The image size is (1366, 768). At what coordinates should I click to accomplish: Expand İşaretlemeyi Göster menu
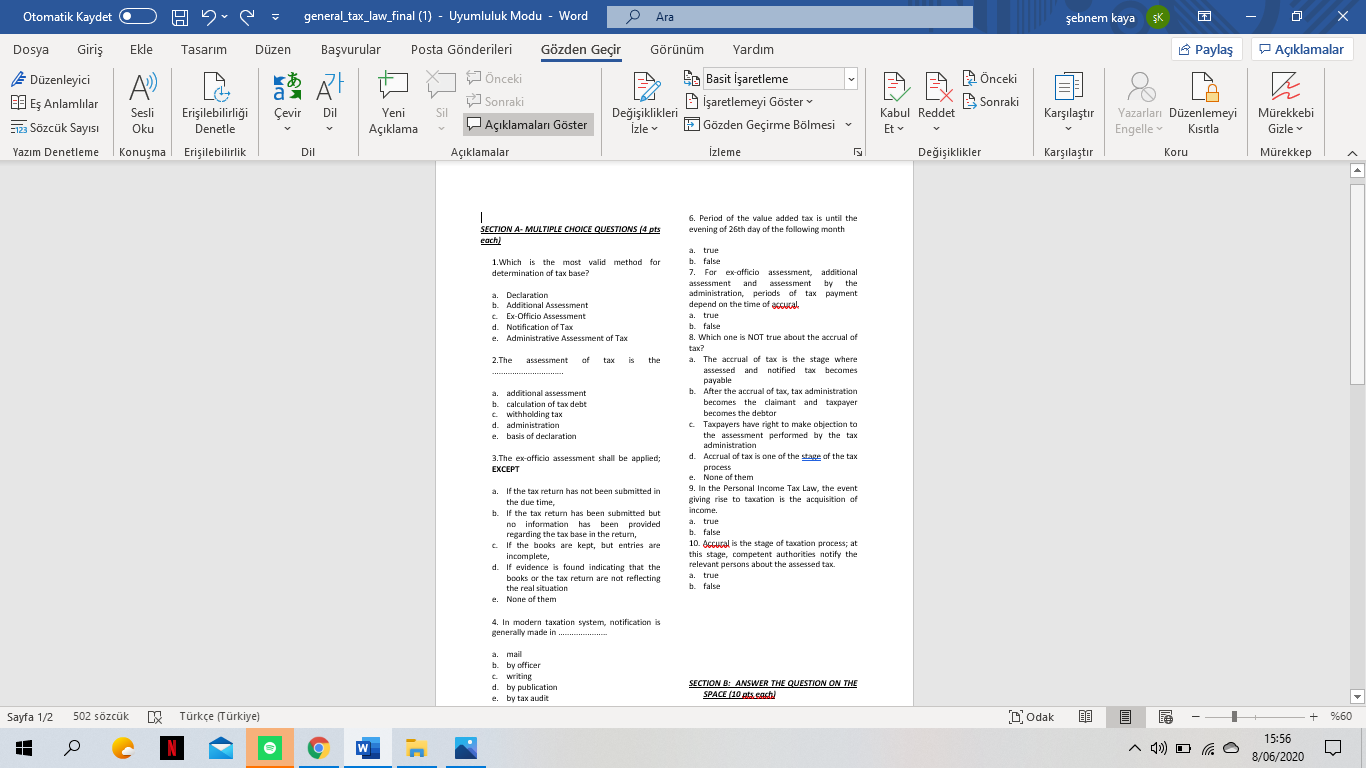click(749, 102)
